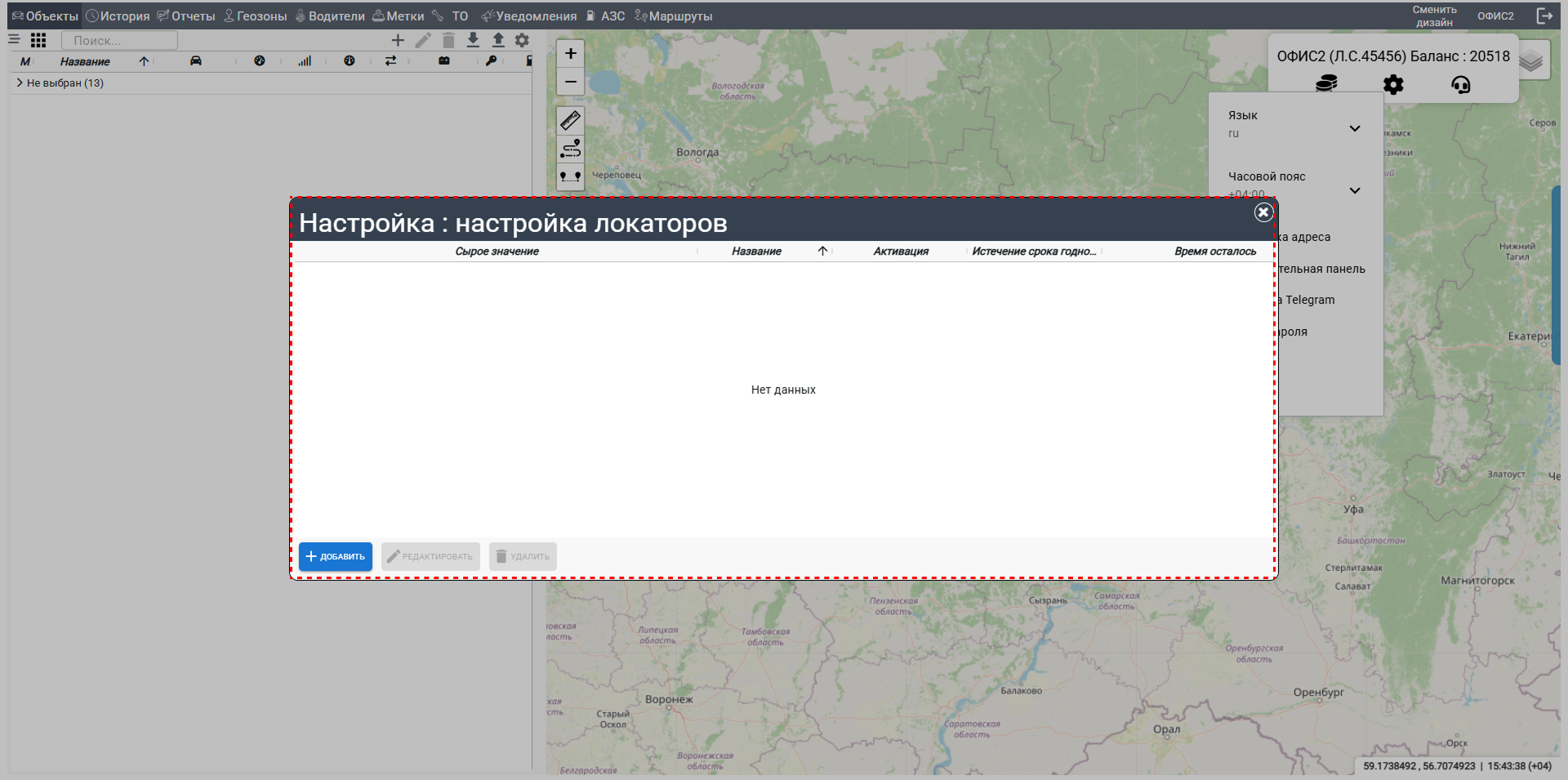Toggle the hamburger menu in objects panel
1568x780 pixels.
point(14,39)
